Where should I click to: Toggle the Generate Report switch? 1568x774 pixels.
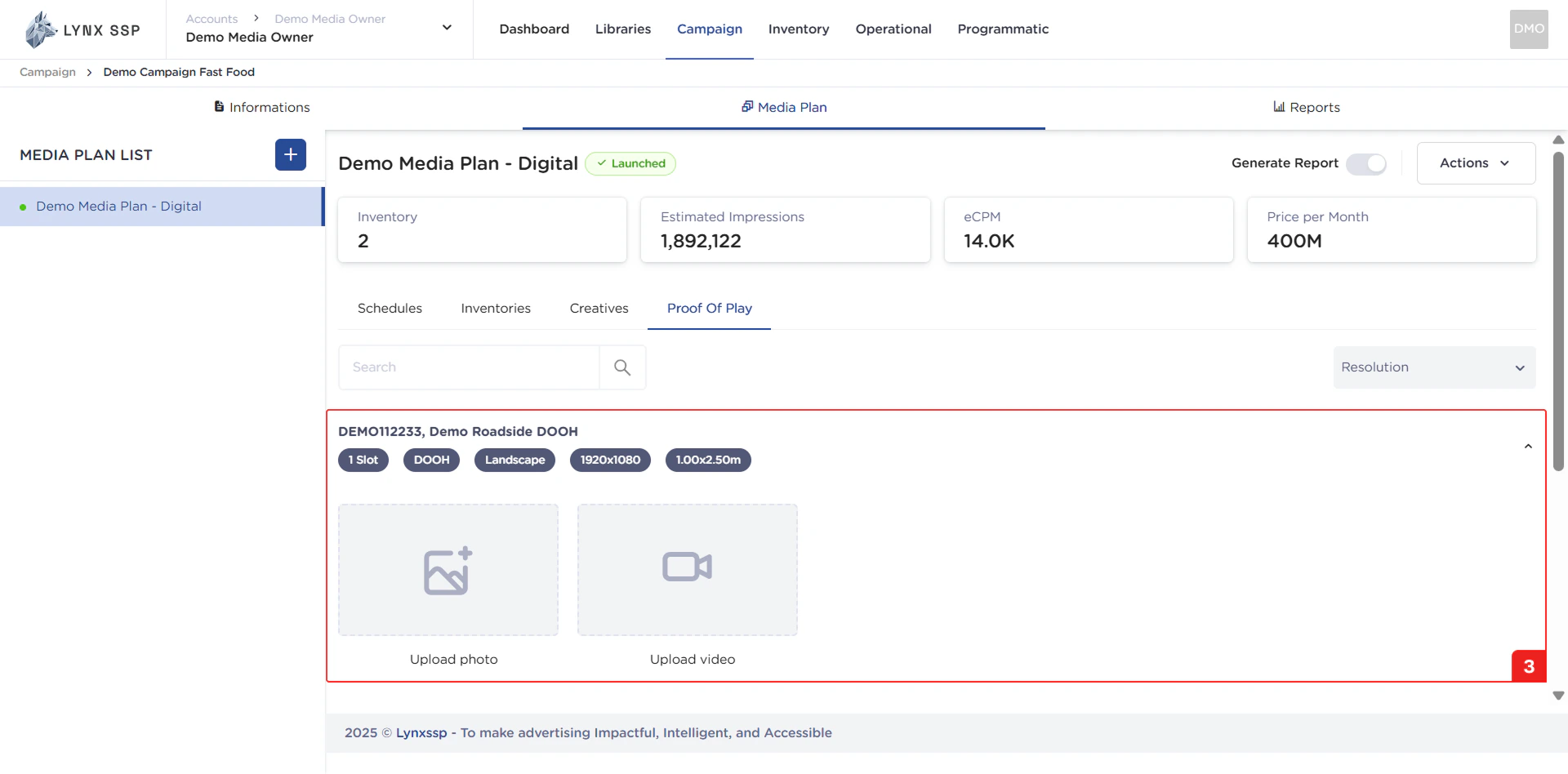click(1366, 163)
